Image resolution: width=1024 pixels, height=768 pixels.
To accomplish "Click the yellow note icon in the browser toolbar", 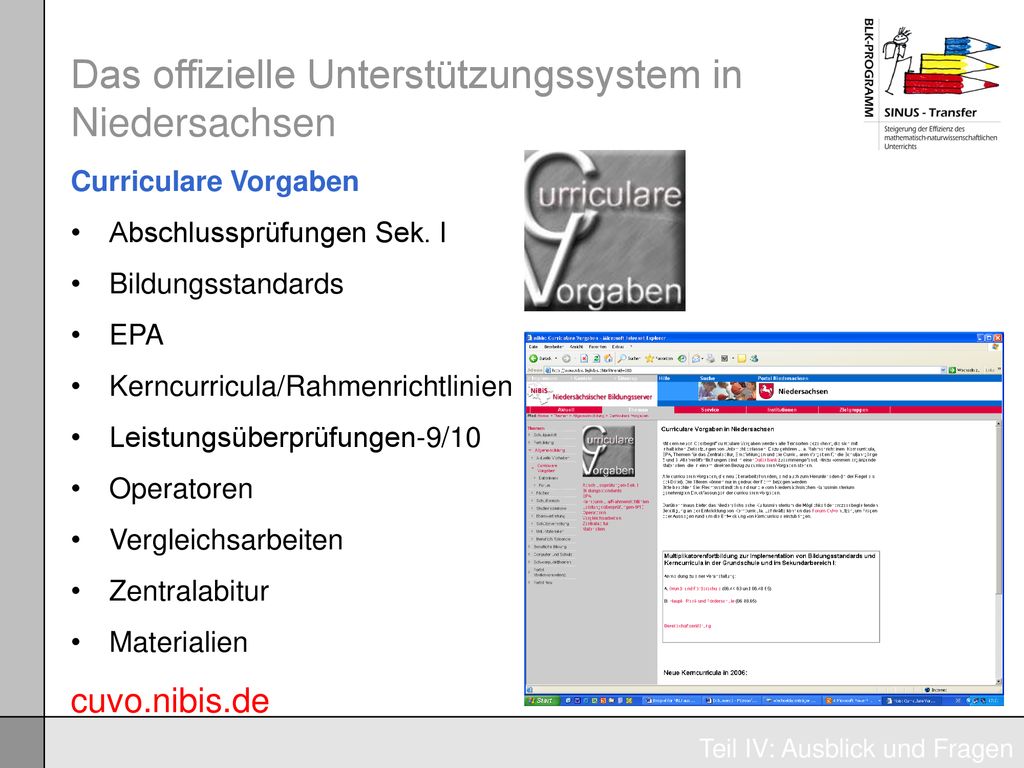I will tap(742, 359).
